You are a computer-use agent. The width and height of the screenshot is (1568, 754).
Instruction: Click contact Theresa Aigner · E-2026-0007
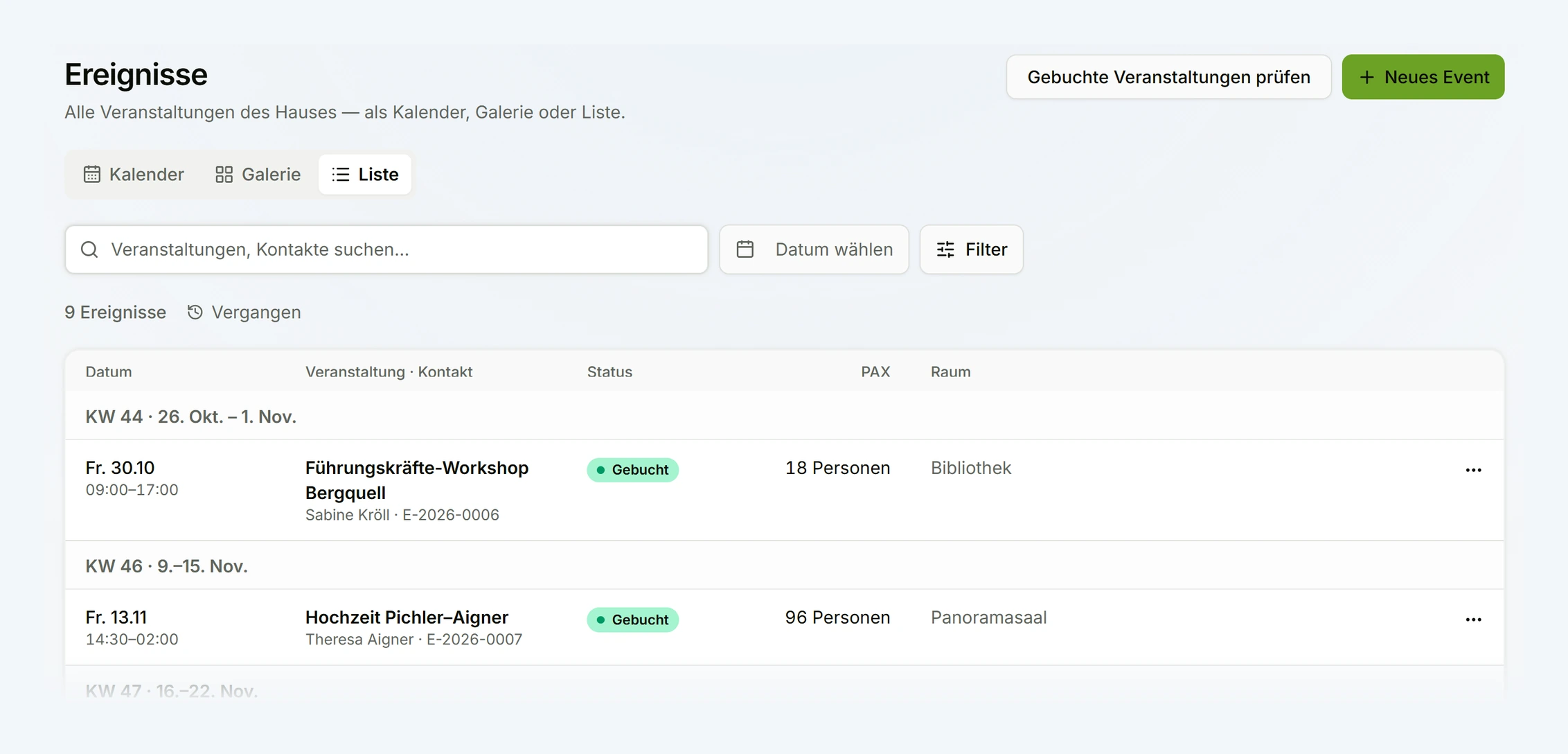coord(413,639)
